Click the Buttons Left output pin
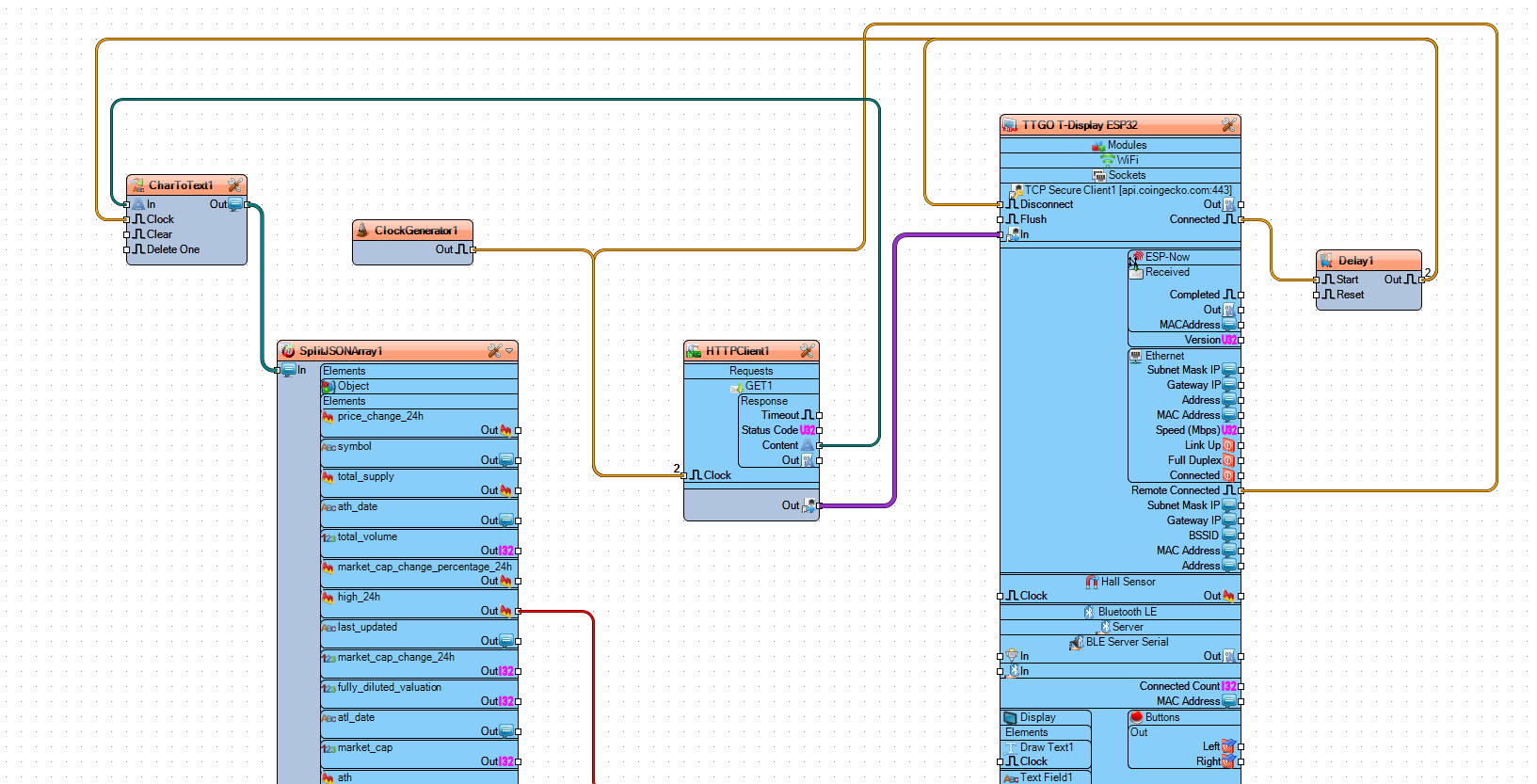Viewport: 1537px width, 784px height. [x=1241, y=746]
